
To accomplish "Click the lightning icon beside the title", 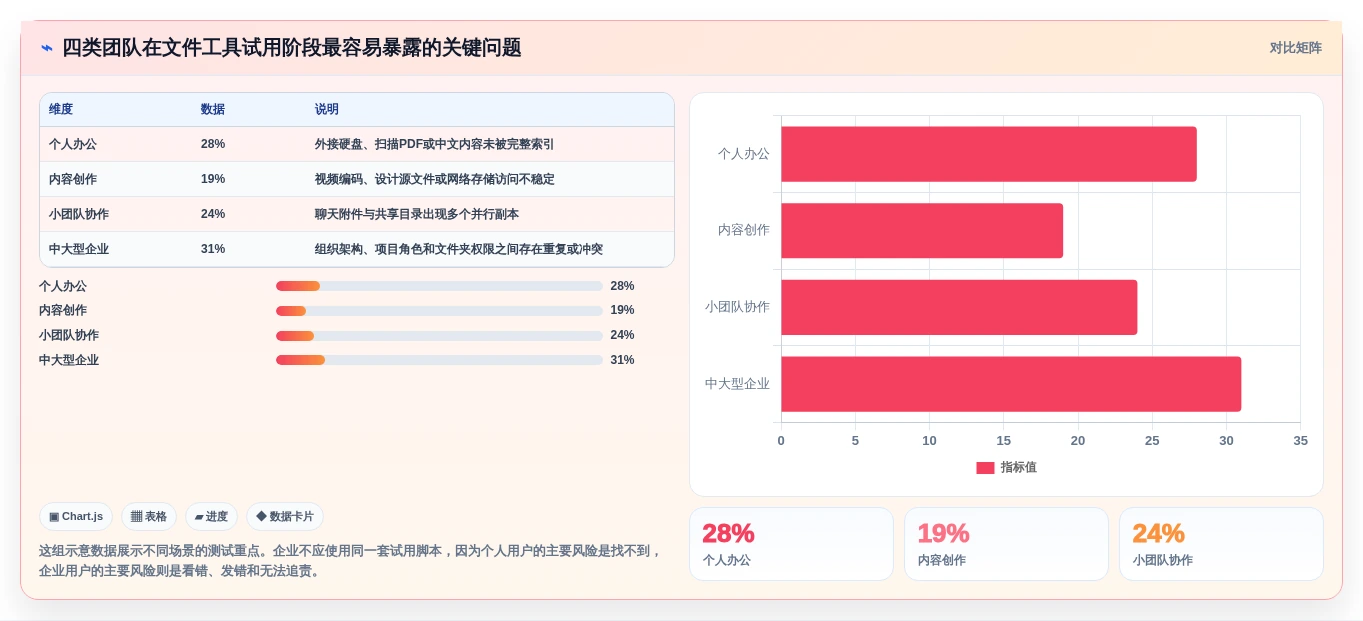I will pyautogui.click(x=46, y=48).
